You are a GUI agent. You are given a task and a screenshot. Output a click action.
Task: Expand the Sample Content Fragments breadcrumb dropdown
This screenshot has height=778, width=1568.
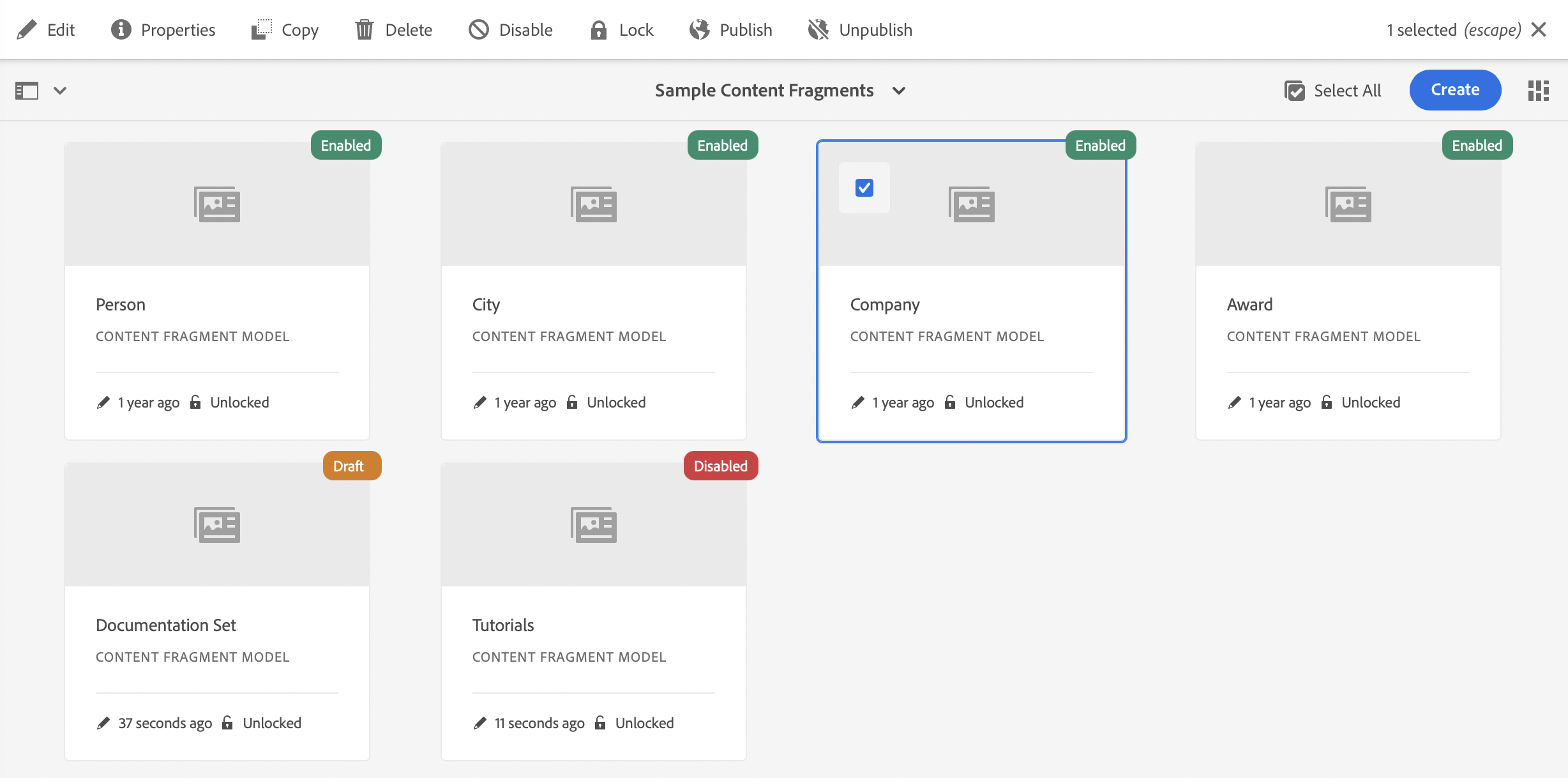[898, 91]
